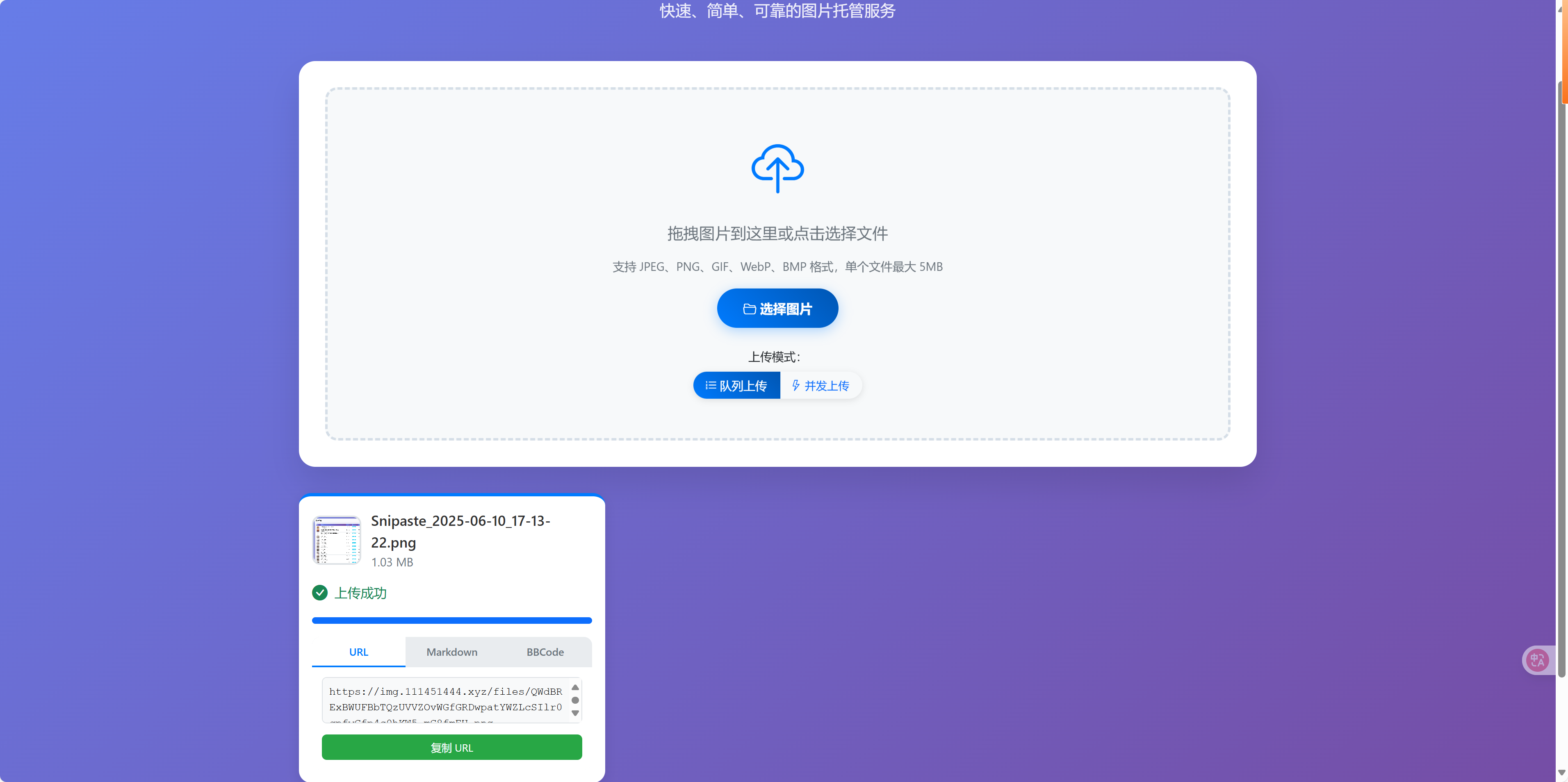
Task: Click the 选择图片 button
Action: tap(777, 309)
